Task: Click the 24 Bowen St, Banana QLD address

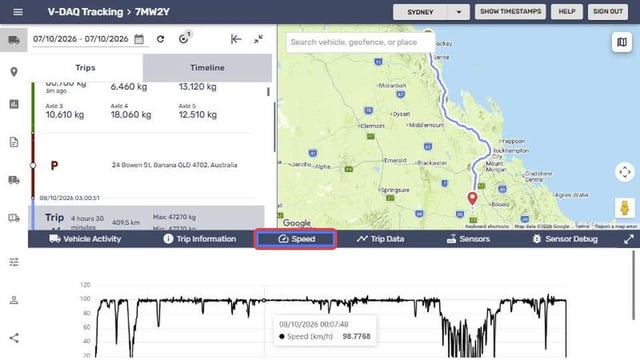Action: click(x=174, y=165)
